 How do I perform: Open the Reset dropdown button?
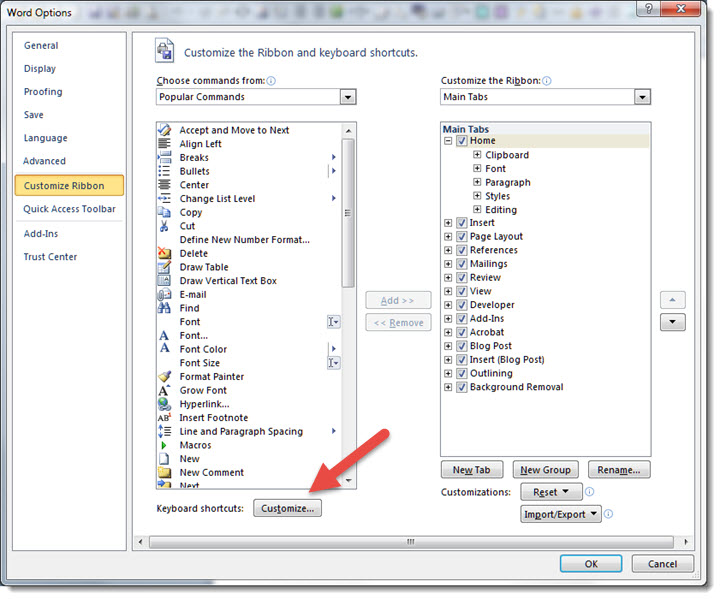pyautogui.click(x=551, y=492)
